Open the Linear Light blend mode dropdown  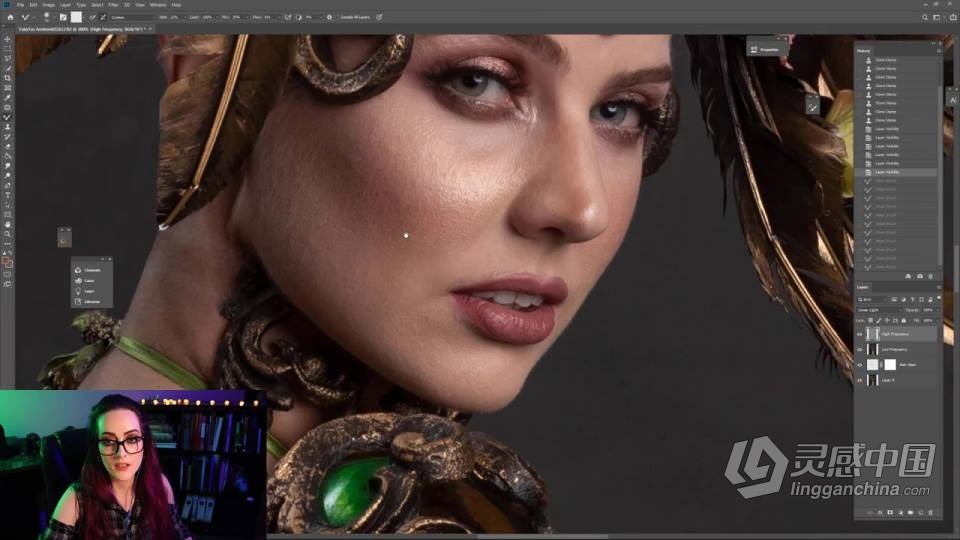[879, 310]
